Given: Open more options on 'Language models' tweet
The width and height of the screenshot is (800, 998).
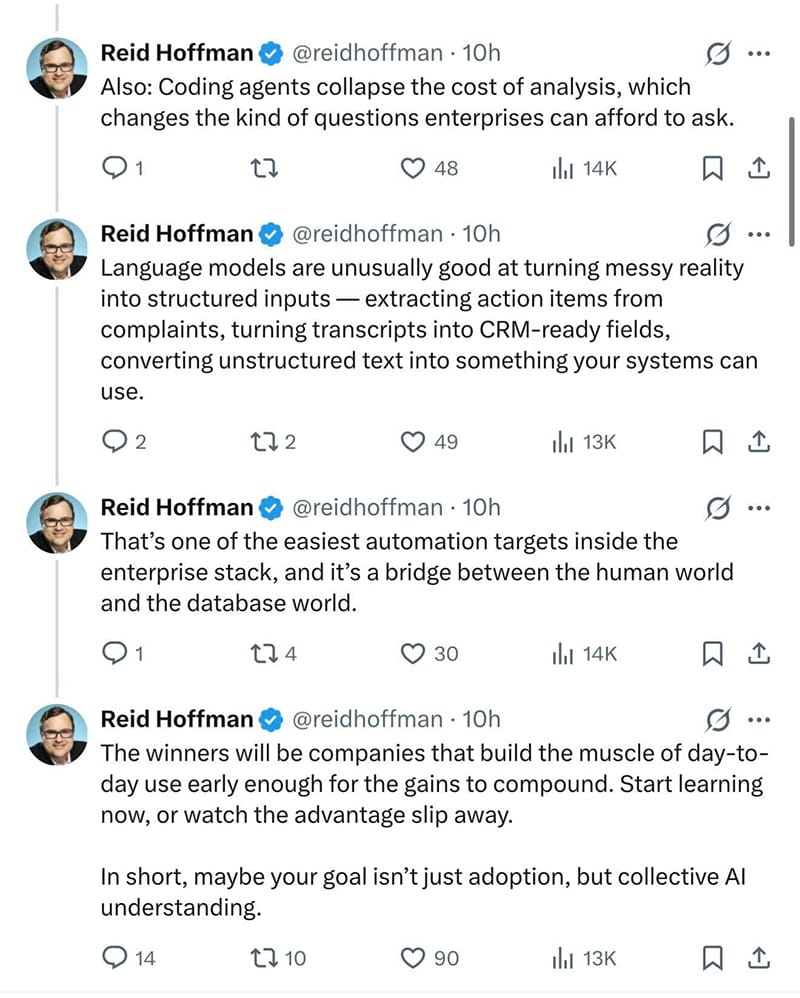Looking at the screenshot, I should (760, 234).
